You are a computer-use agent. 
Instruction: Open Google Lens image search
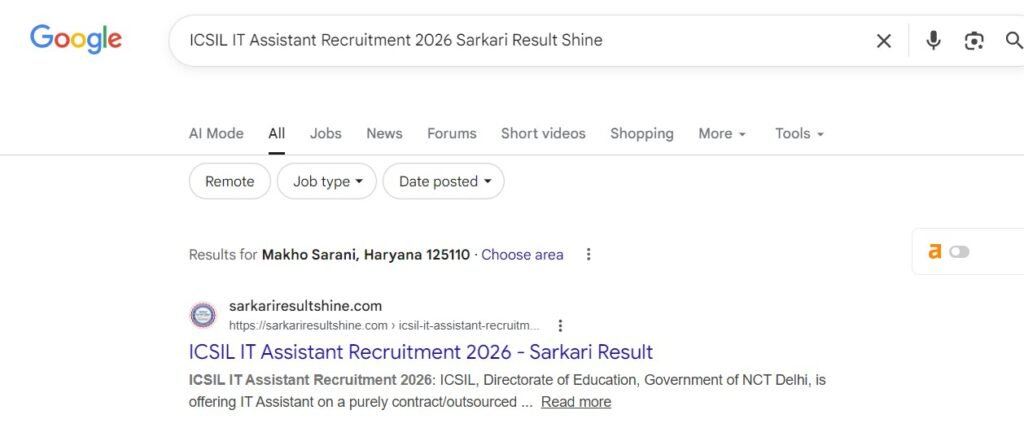point(973,41)
